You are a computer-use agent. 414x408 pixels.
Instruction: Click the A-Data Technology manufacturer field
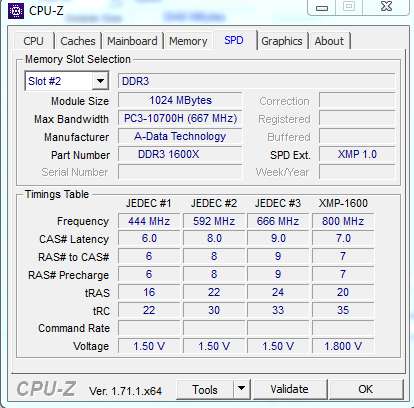(180, 136)
